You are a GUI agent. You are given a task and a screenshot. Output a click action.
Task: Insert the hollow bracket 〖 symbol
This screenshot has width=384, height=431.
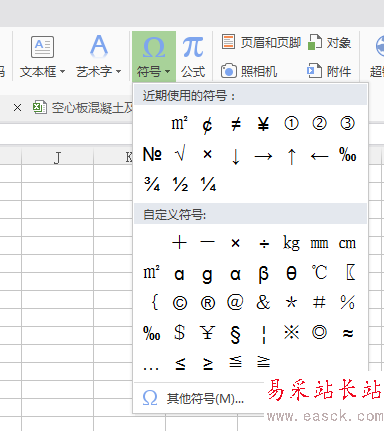click(351, 272)
